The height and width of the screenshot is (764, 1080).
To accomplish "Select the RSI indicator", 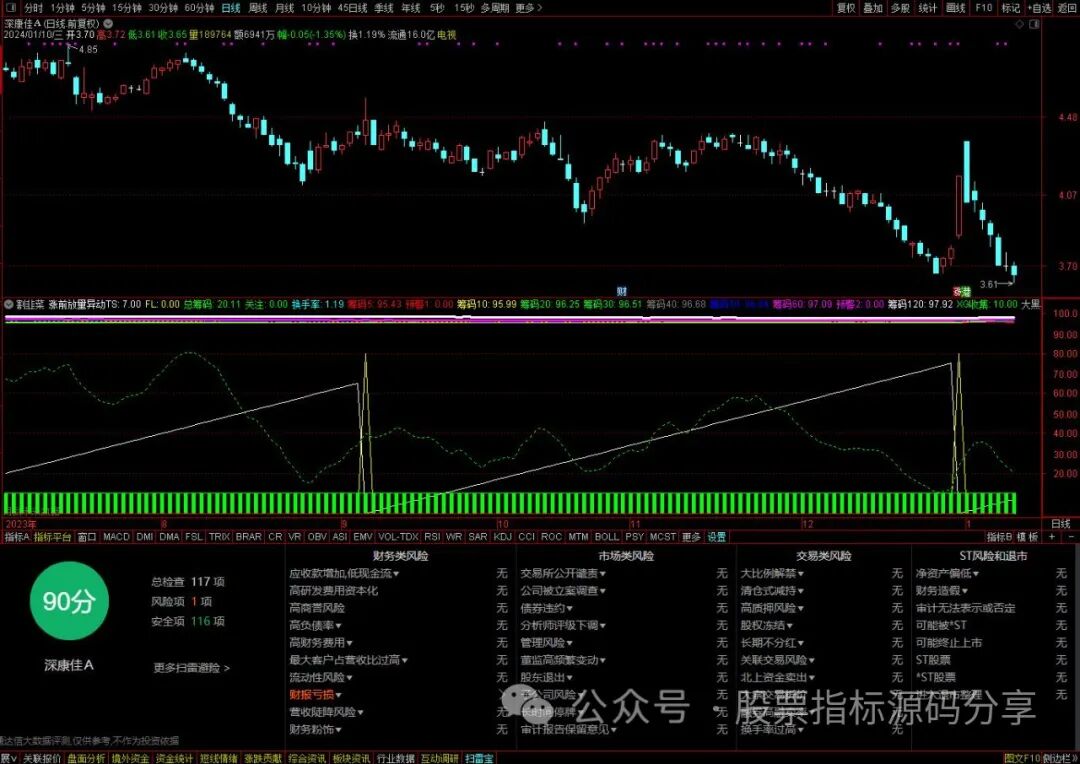I will click(432, 537).
